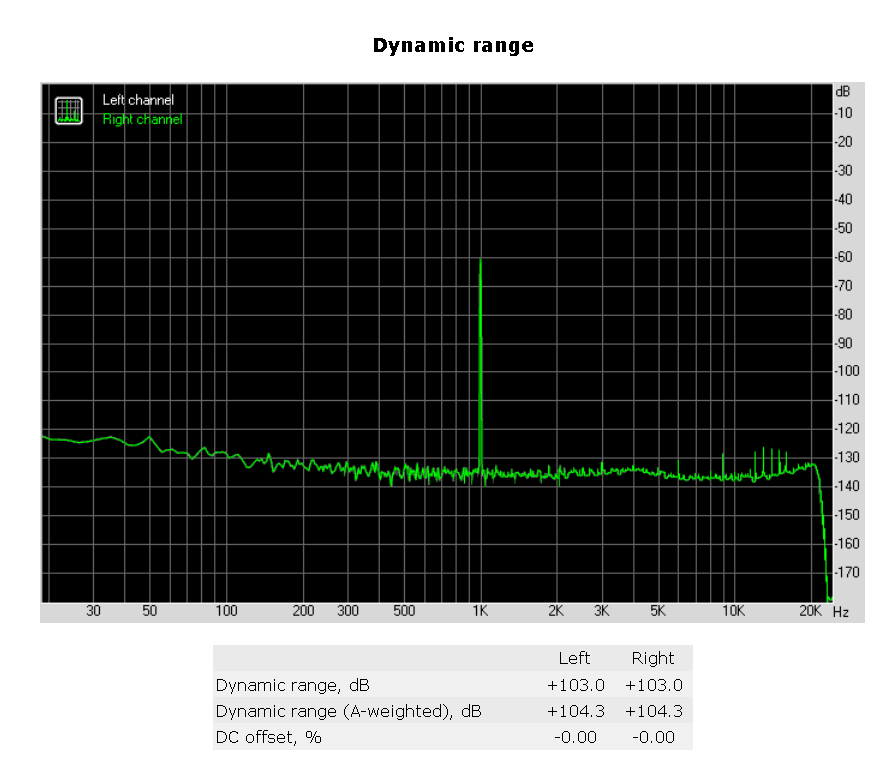
Task: Click the Hz unit label
Action: [841, 612]
